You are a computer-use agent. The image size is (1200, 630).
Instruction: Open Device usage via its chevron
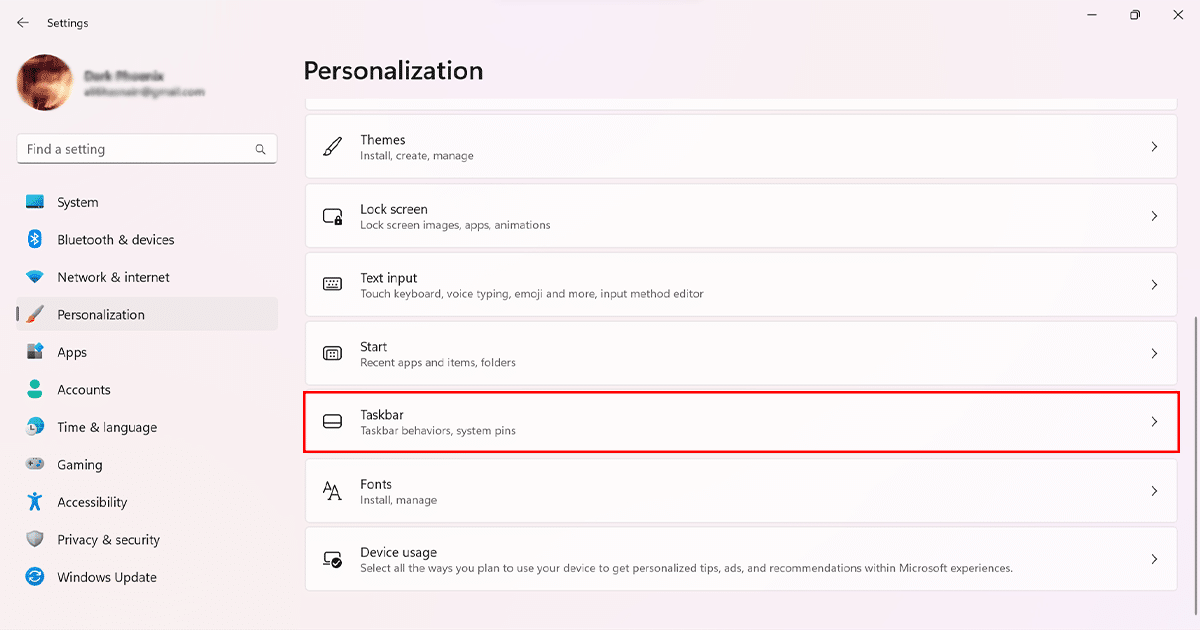[1154, 560]
